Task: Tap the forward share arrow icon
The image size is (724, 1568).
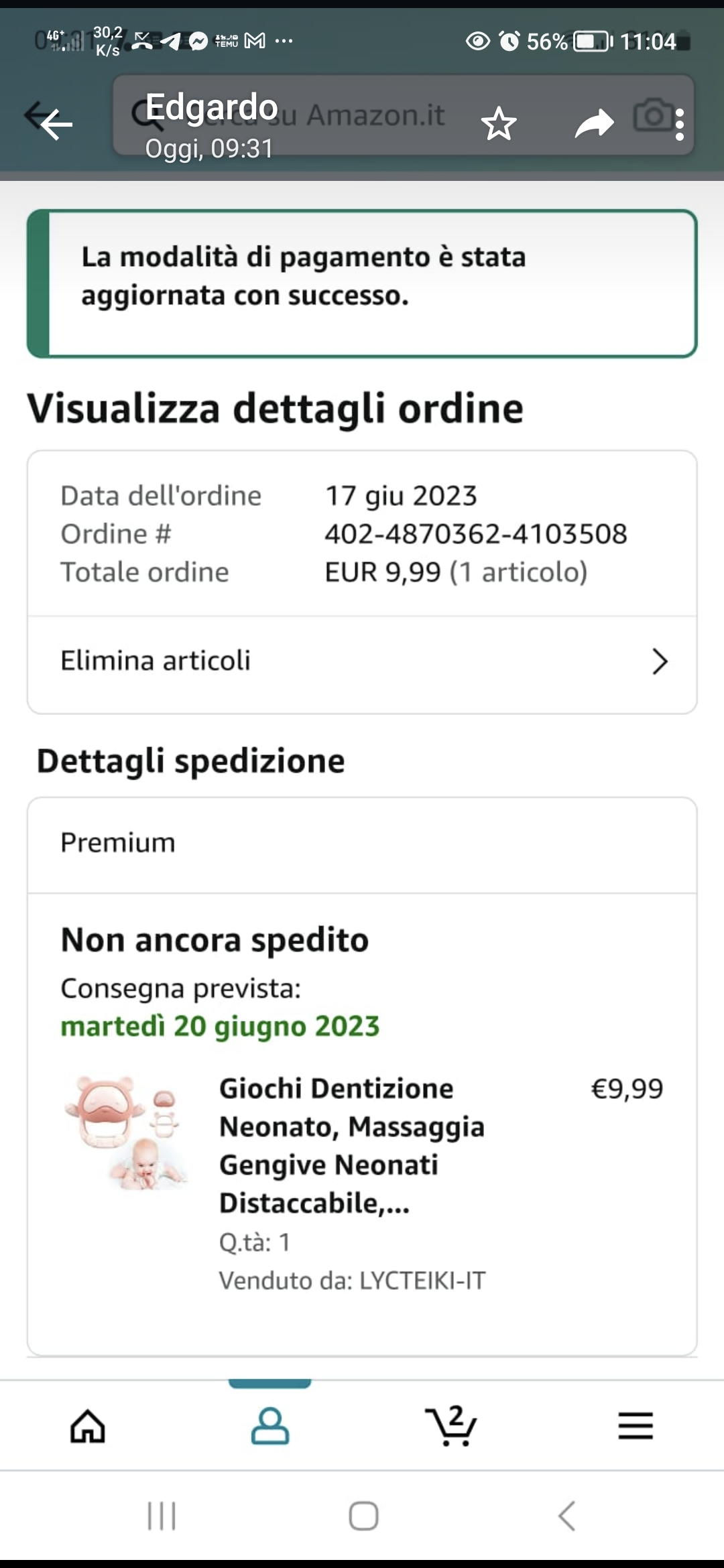Action: [594, 124]
